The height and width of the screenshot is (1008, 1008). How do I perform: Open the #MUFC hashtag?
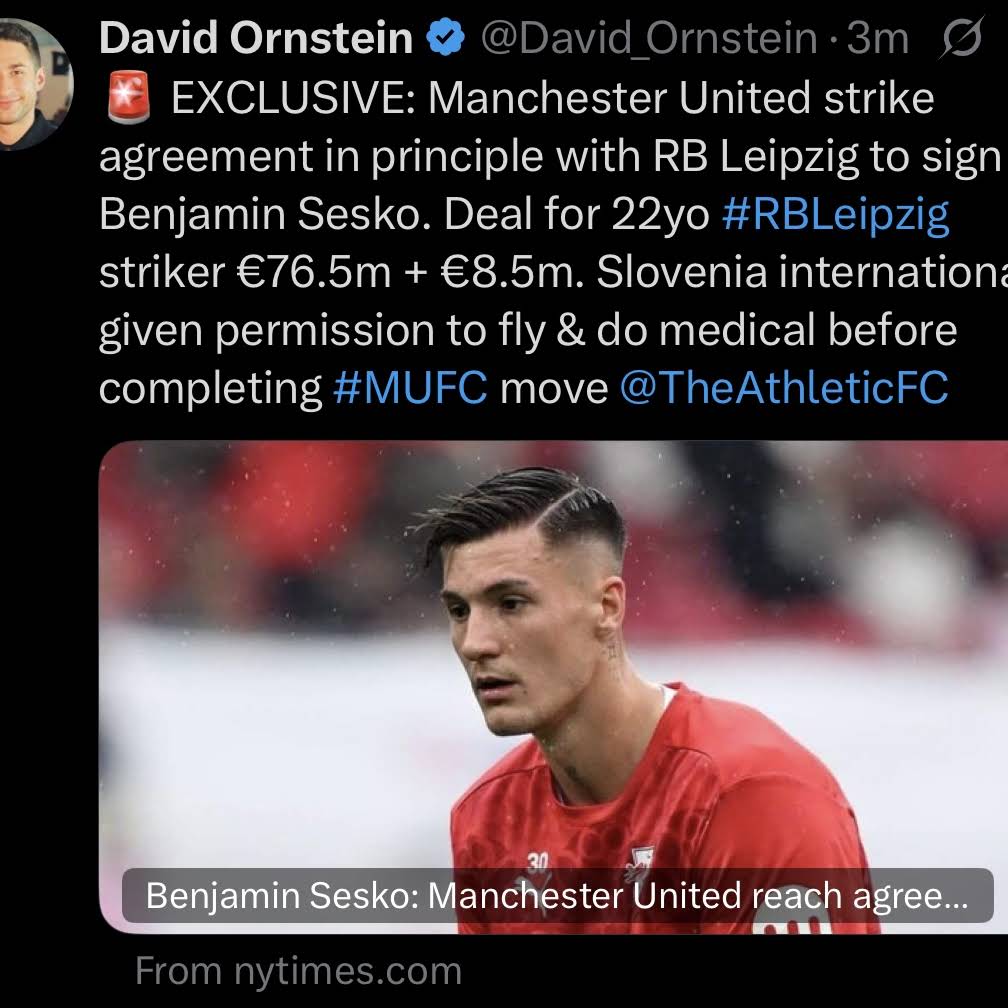click(410, 388)
